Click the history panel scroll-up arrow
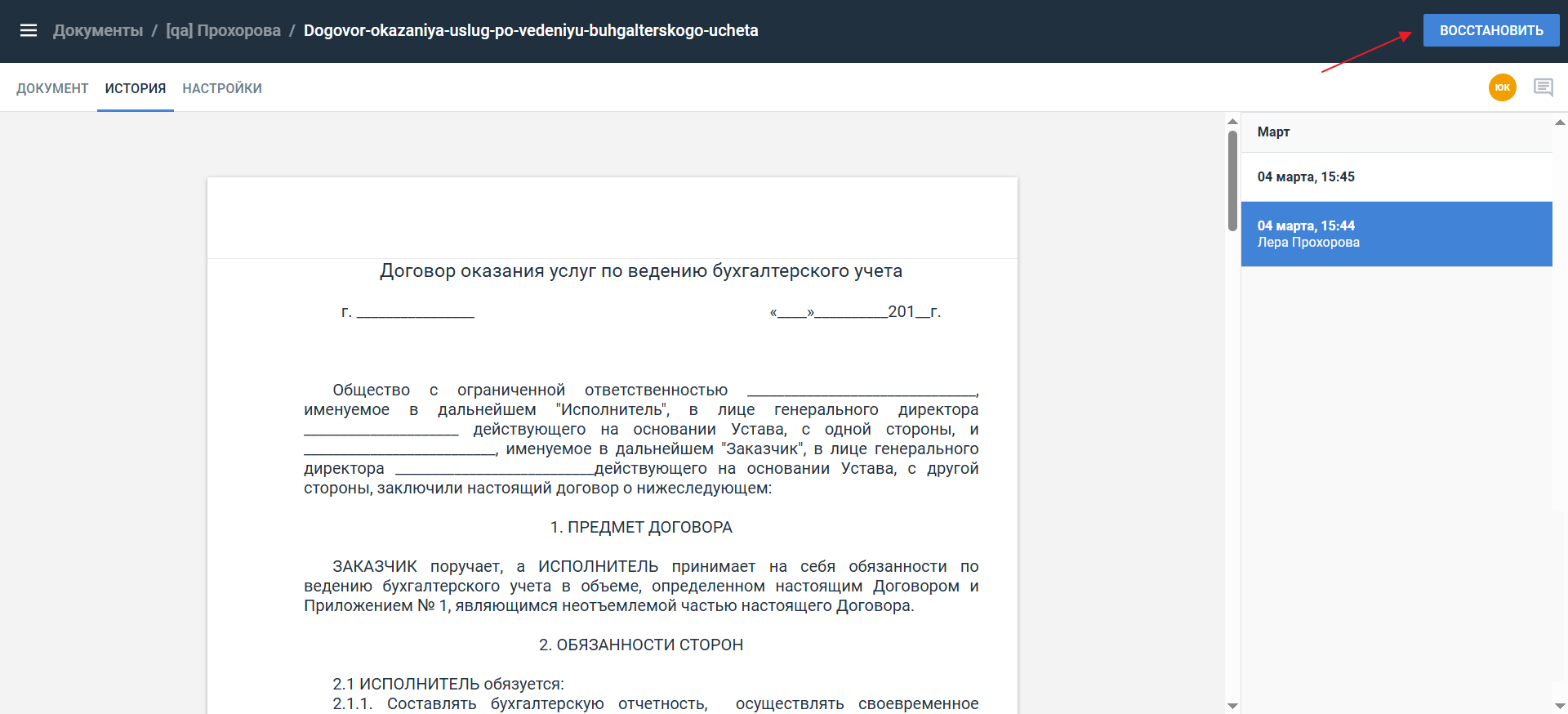The height and width of the screenshot is (714, 1568). click(1560, 123)
